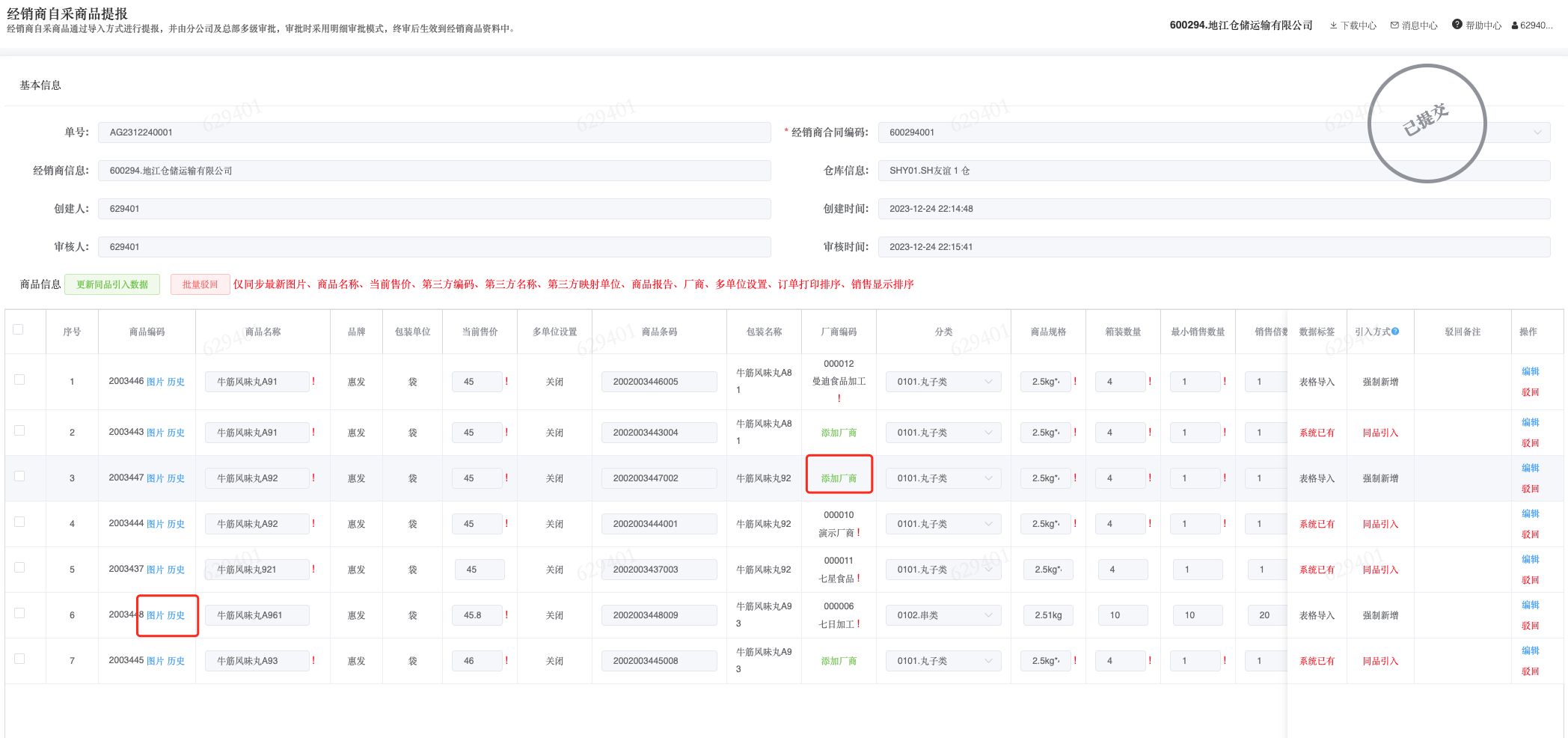
Task: Open 消息中心 via the envelope icon
Action: (1394, 25)
